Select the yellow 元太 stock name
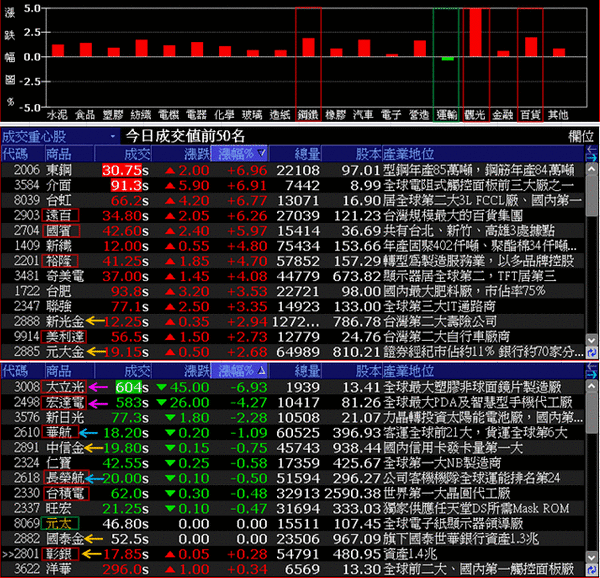The image size is (600, 578). 59,524
